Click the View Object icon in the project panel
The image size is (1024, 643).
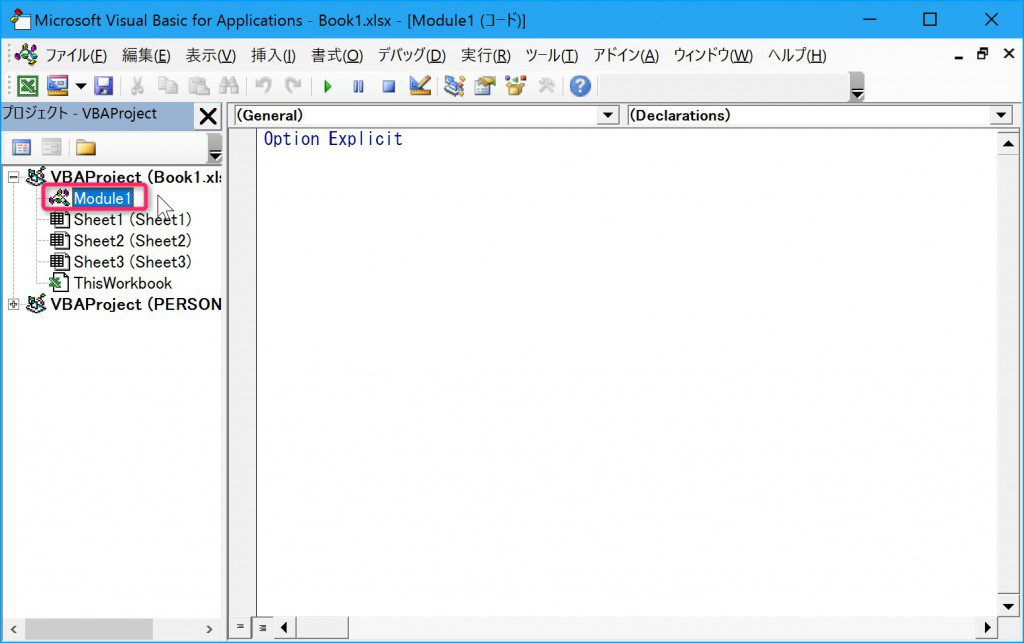click(52, 148)
